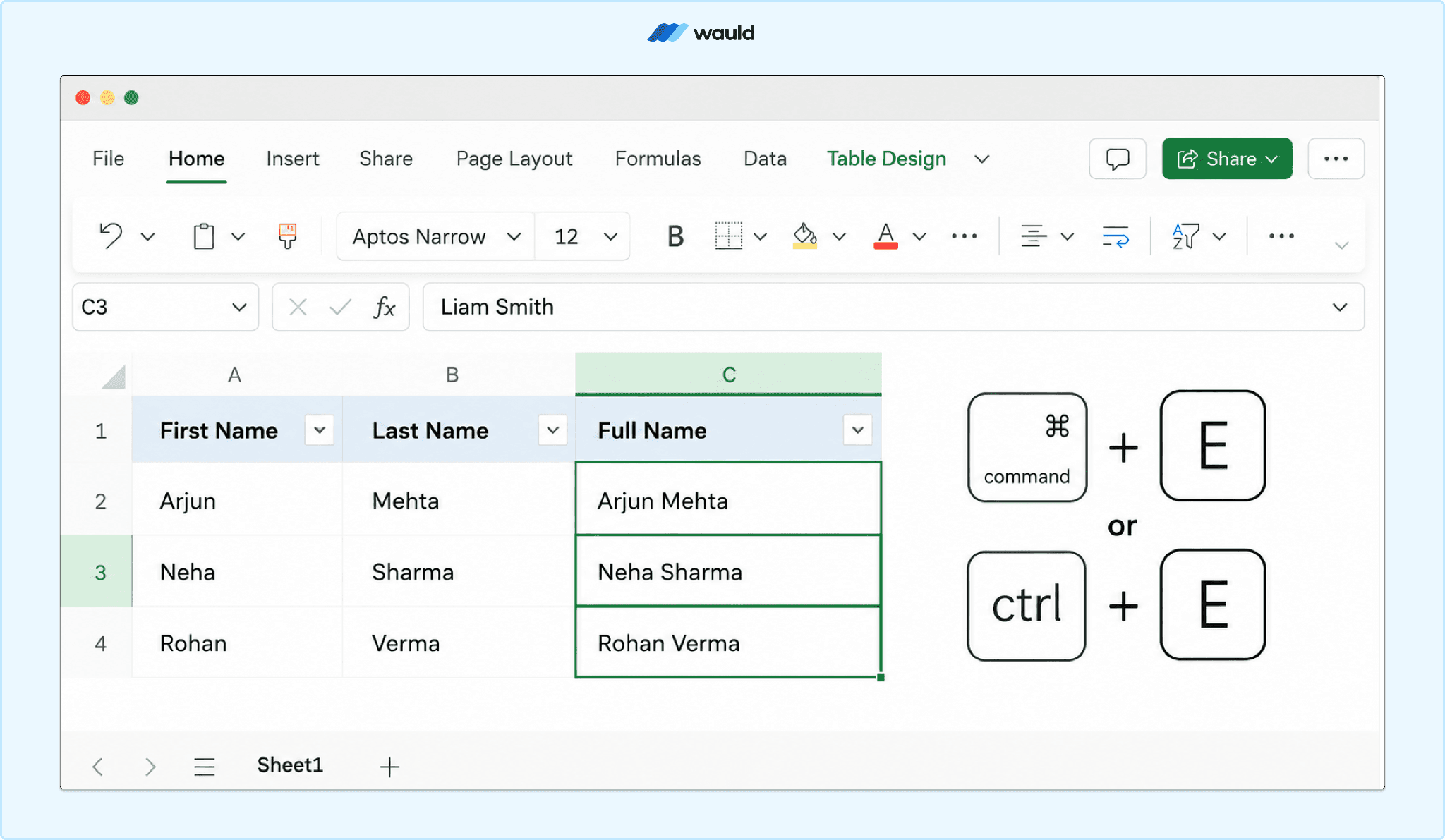Click the Borders icon

point(728,236)
